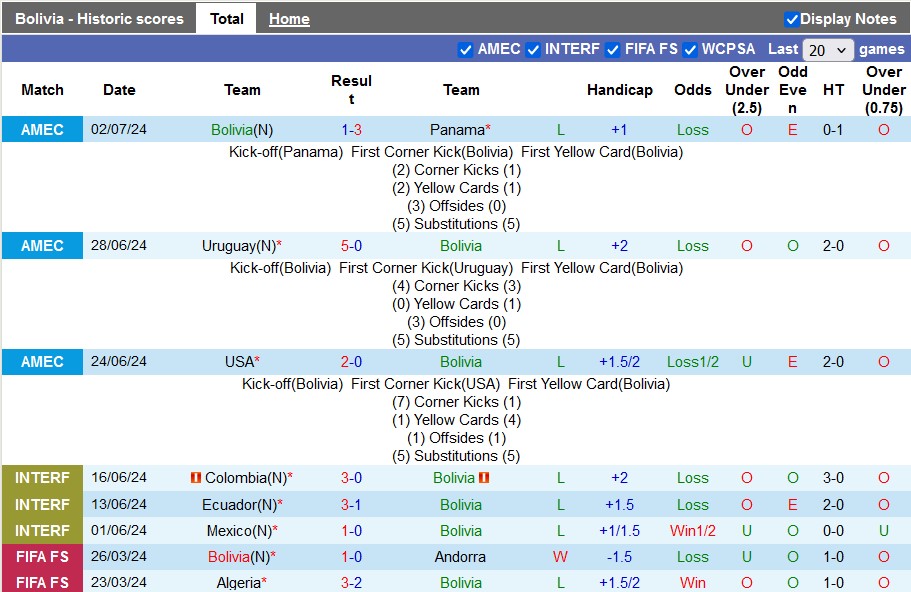Disable the INTERF filter checkbox
The image size is (911, 592).
coord(533,49)
